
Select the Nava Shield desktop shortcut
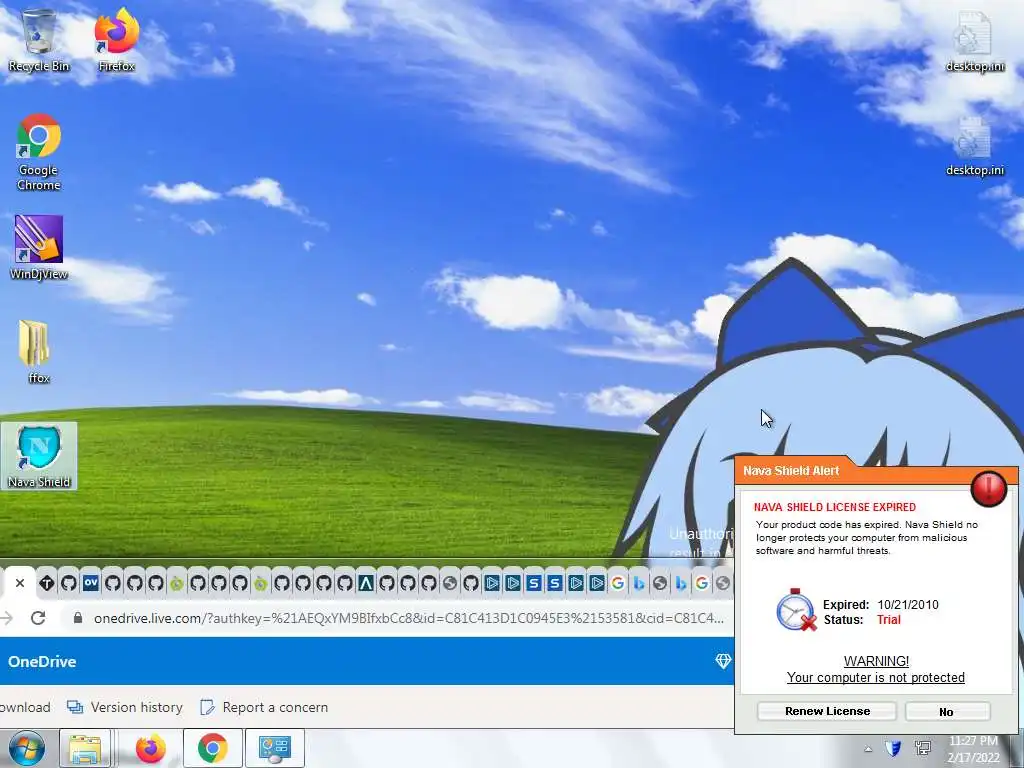pos(39,456)
